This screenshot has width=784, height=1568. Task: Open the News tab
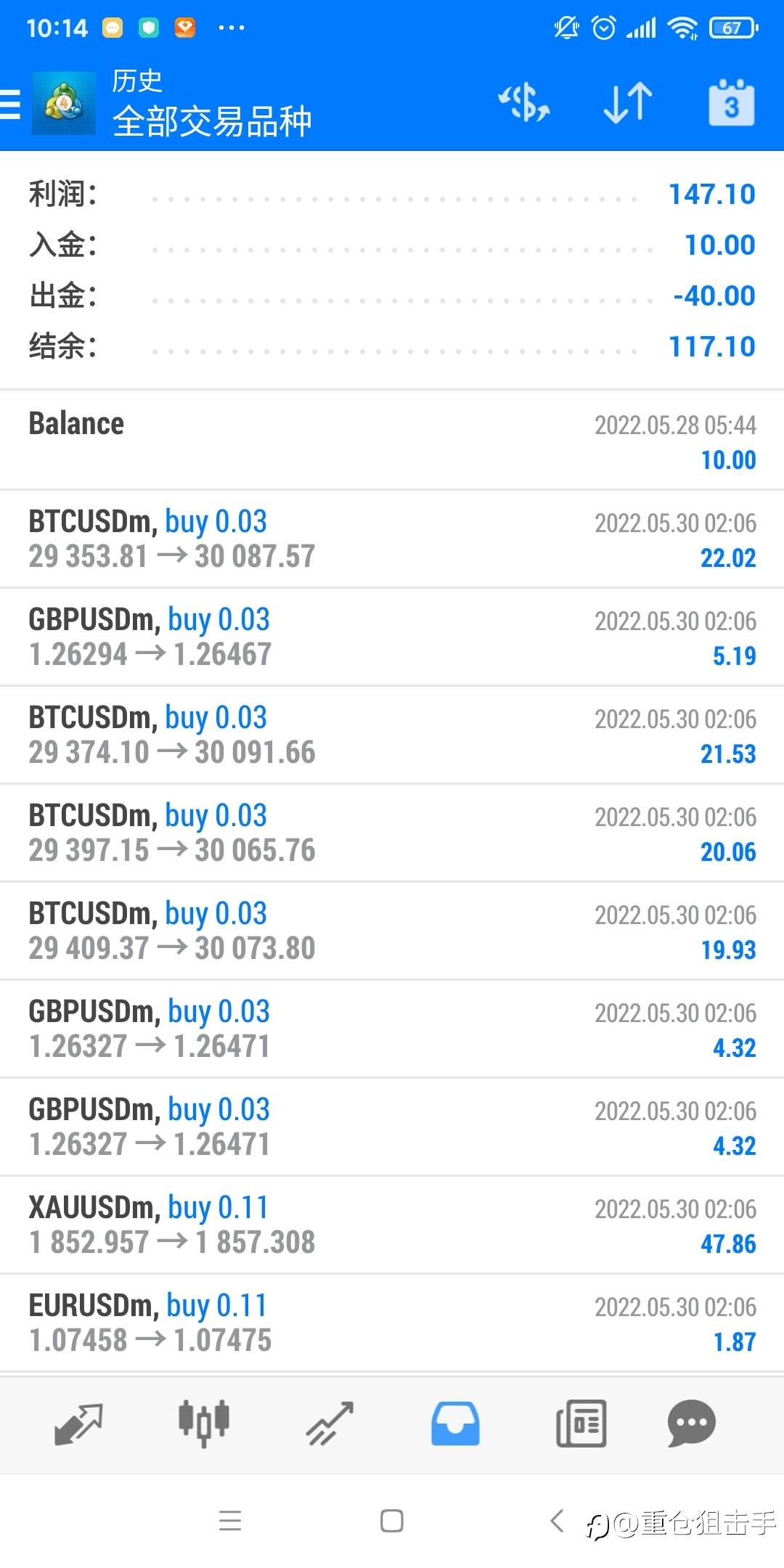coord(581,1423)
